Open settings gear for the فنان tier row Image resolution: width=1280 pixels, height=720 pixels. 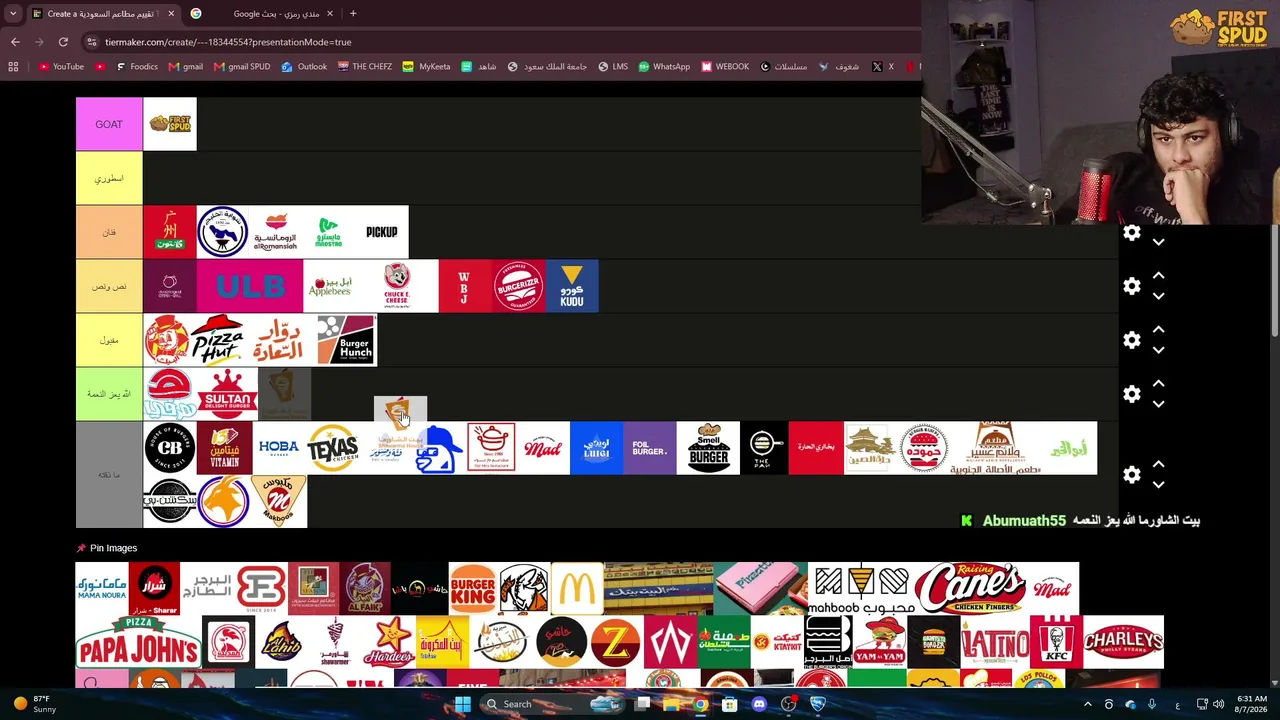(1131, 233)
